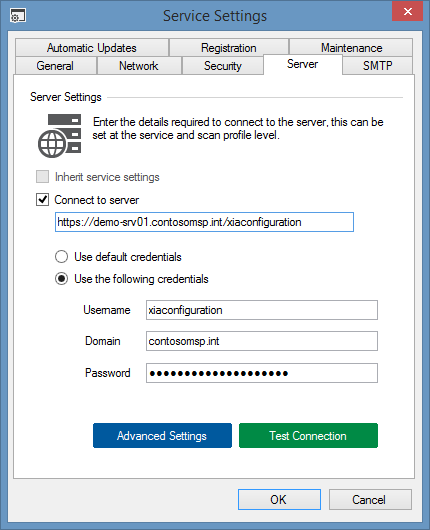Switch to the Automatic Updates tab

92,48
